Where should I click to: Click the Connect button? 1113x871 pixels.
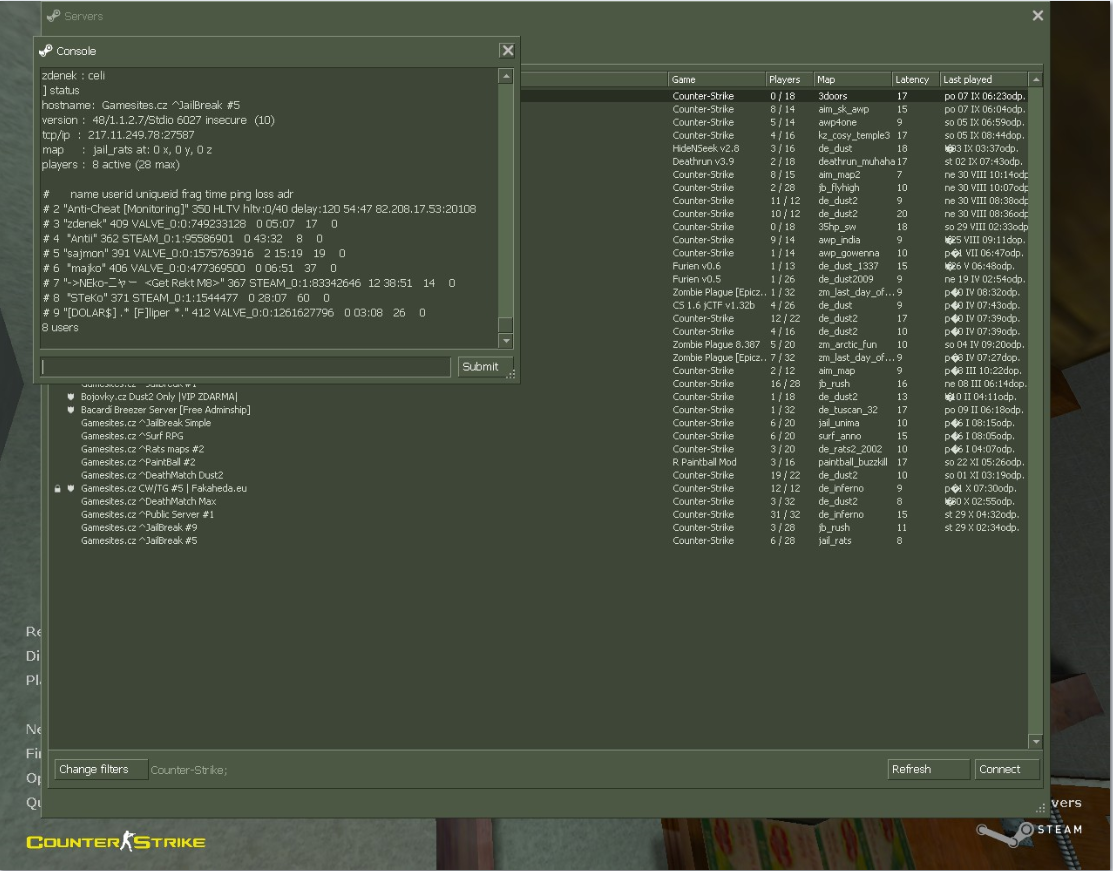[x=1006, y=769]
